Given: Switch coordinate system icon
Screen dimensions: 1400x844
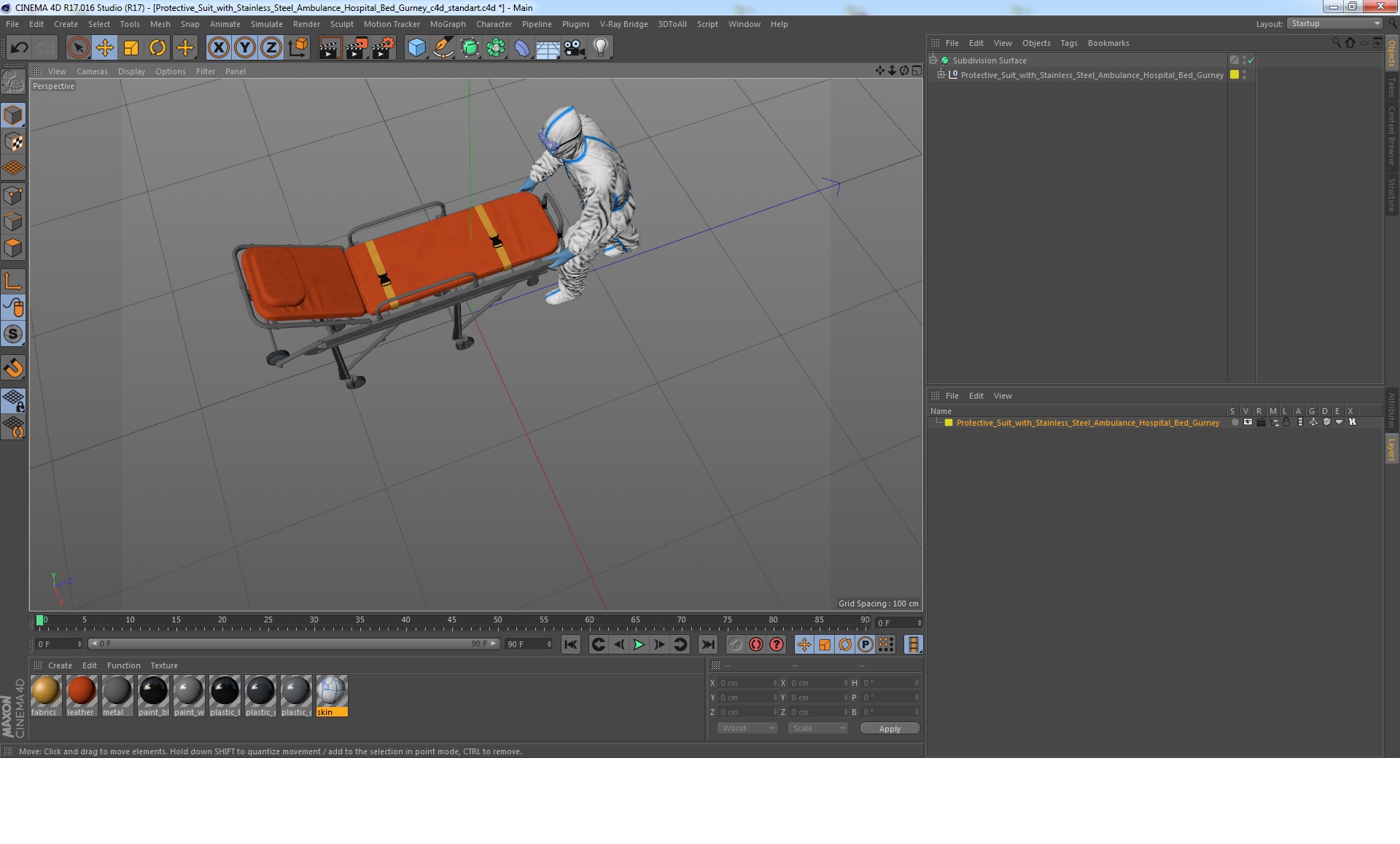Looking at the screenshot, I should point(297,48).
